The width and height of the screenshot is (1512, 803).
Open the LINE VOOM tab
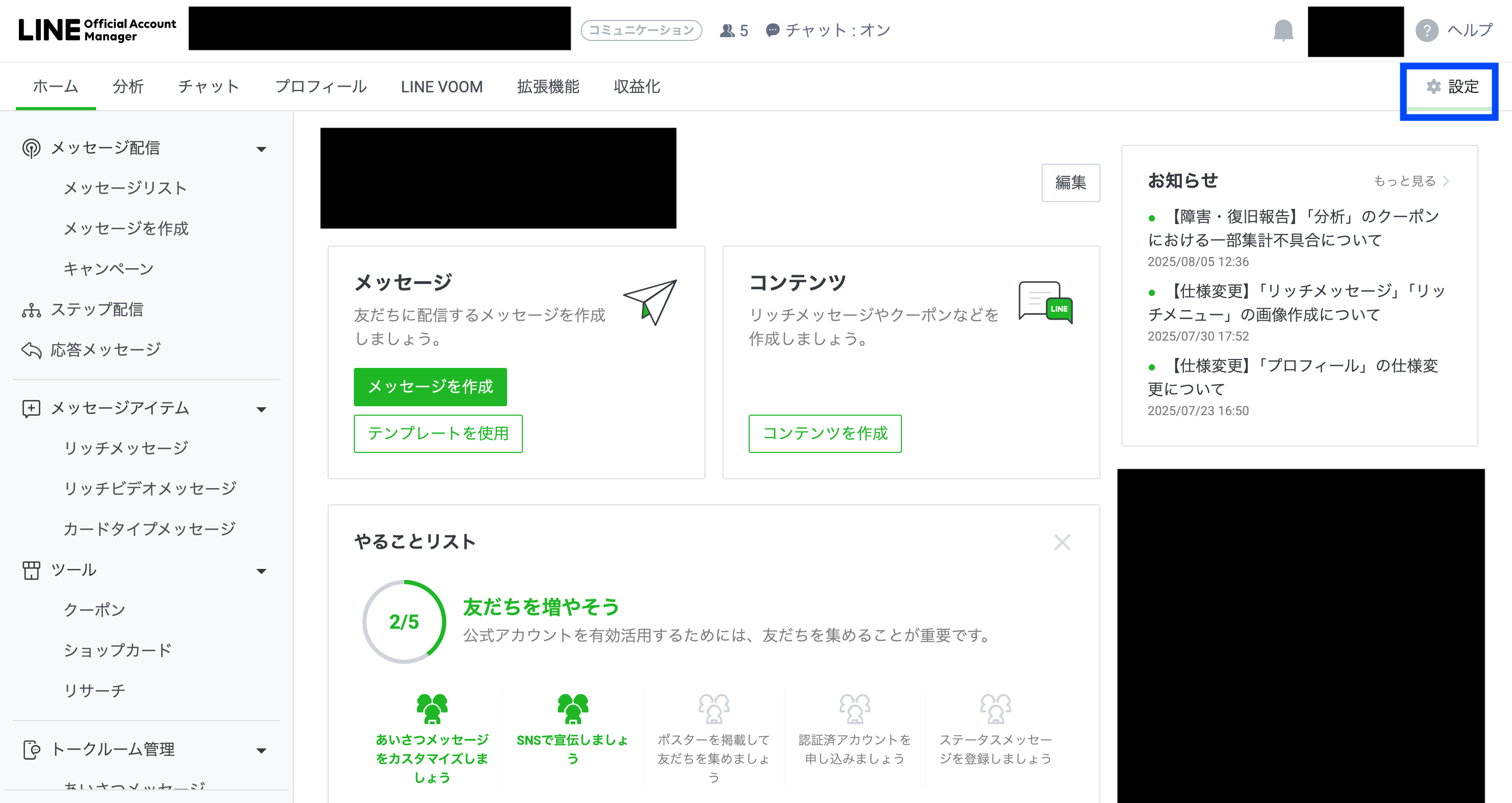pyautogui.click(x=442, y=87)
